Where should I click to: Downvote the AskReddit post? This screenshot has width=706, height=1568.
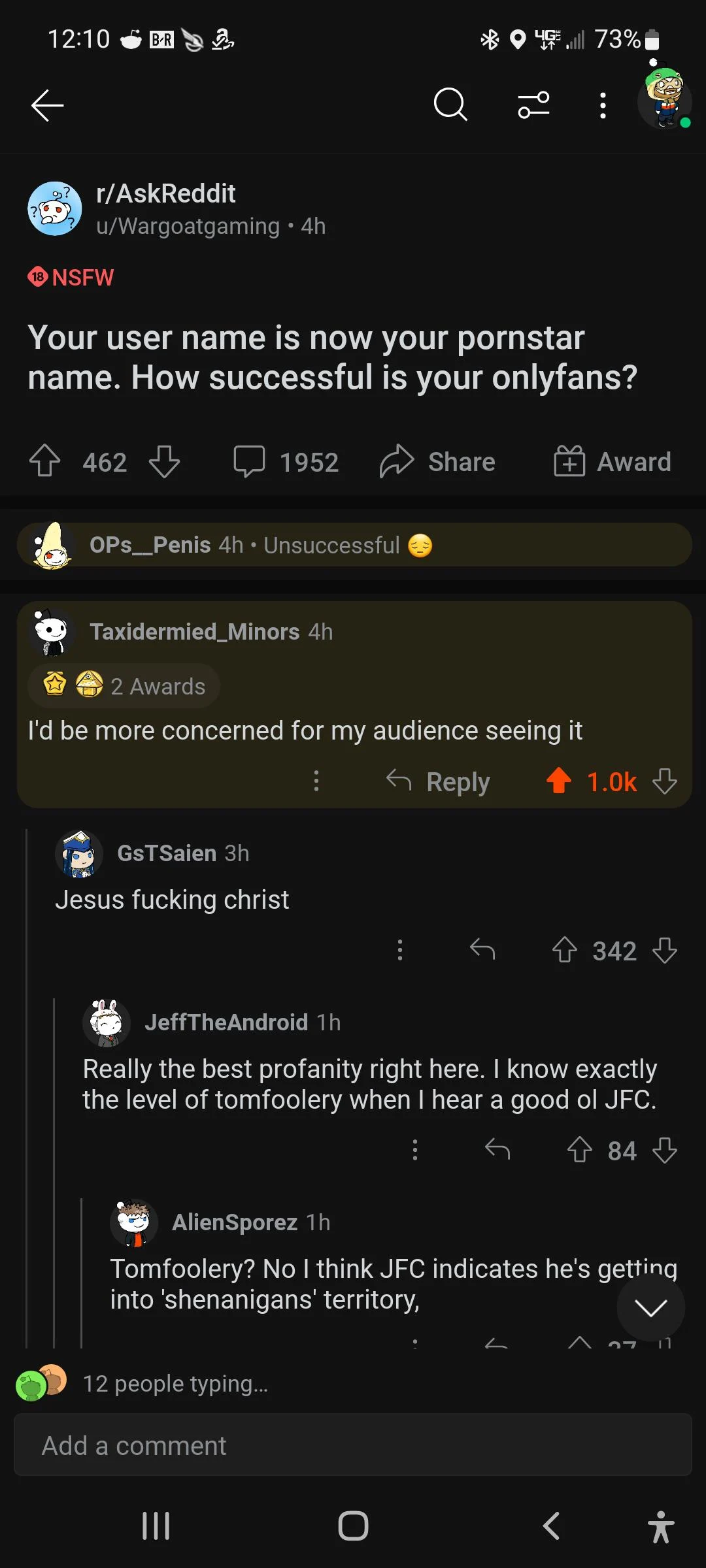click(x=164, y=461)
